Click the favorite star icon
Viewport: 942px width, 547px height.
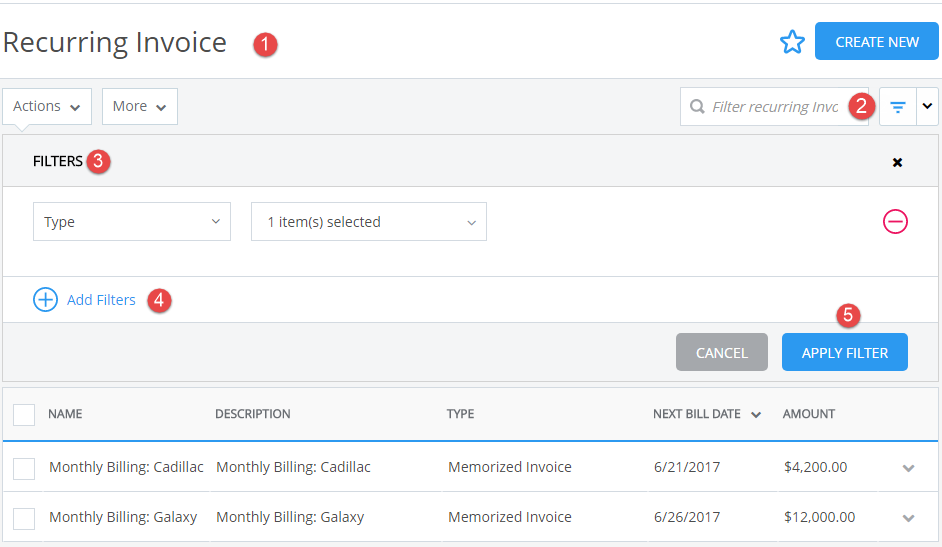[x=792, y=42]
